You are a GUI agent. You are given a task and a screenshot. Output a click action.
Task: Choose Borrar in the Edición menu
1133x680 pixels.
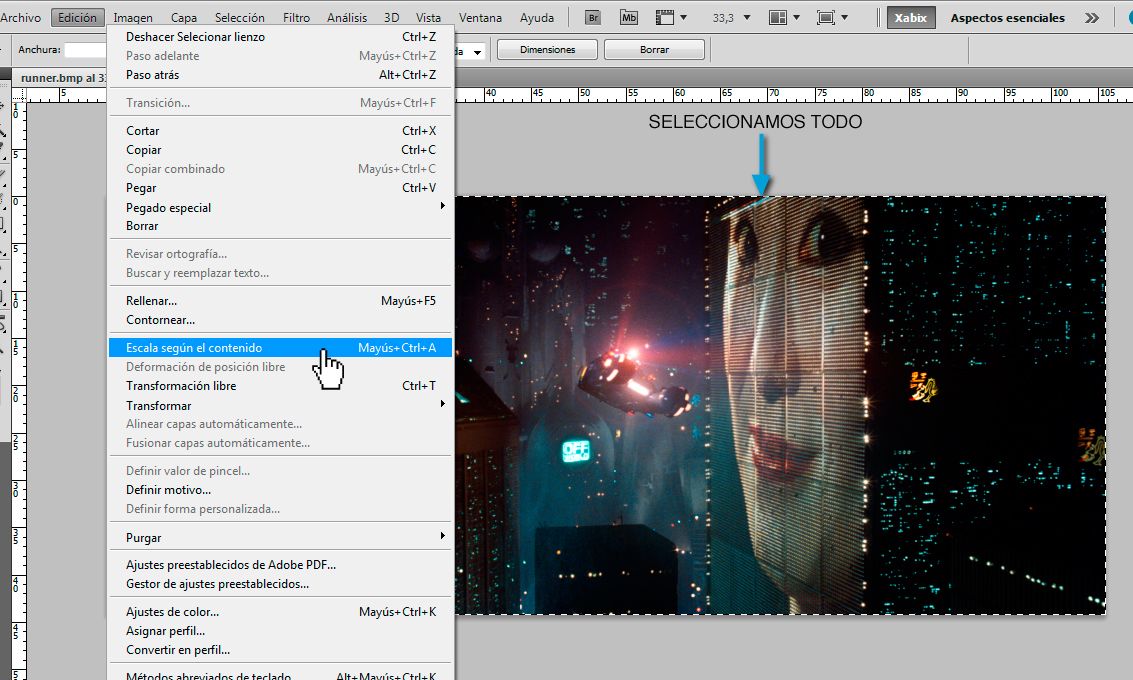point(280,226)
